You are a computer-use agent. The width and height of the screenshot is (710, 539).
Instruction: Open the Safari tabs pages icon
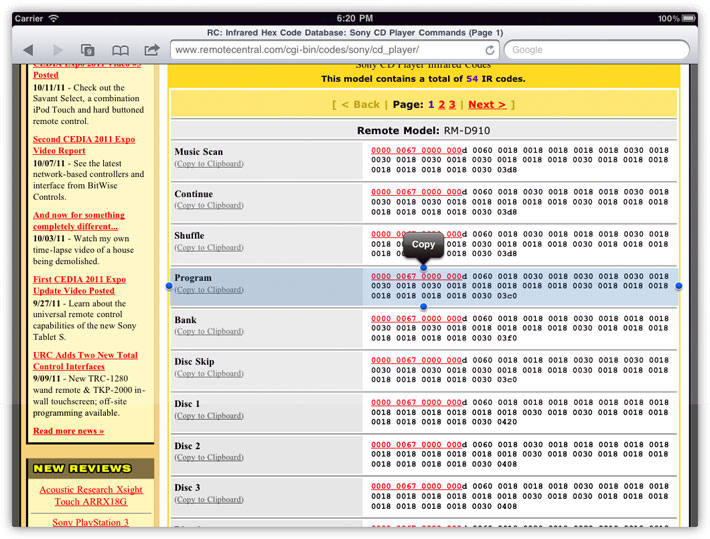coord(87,50)
